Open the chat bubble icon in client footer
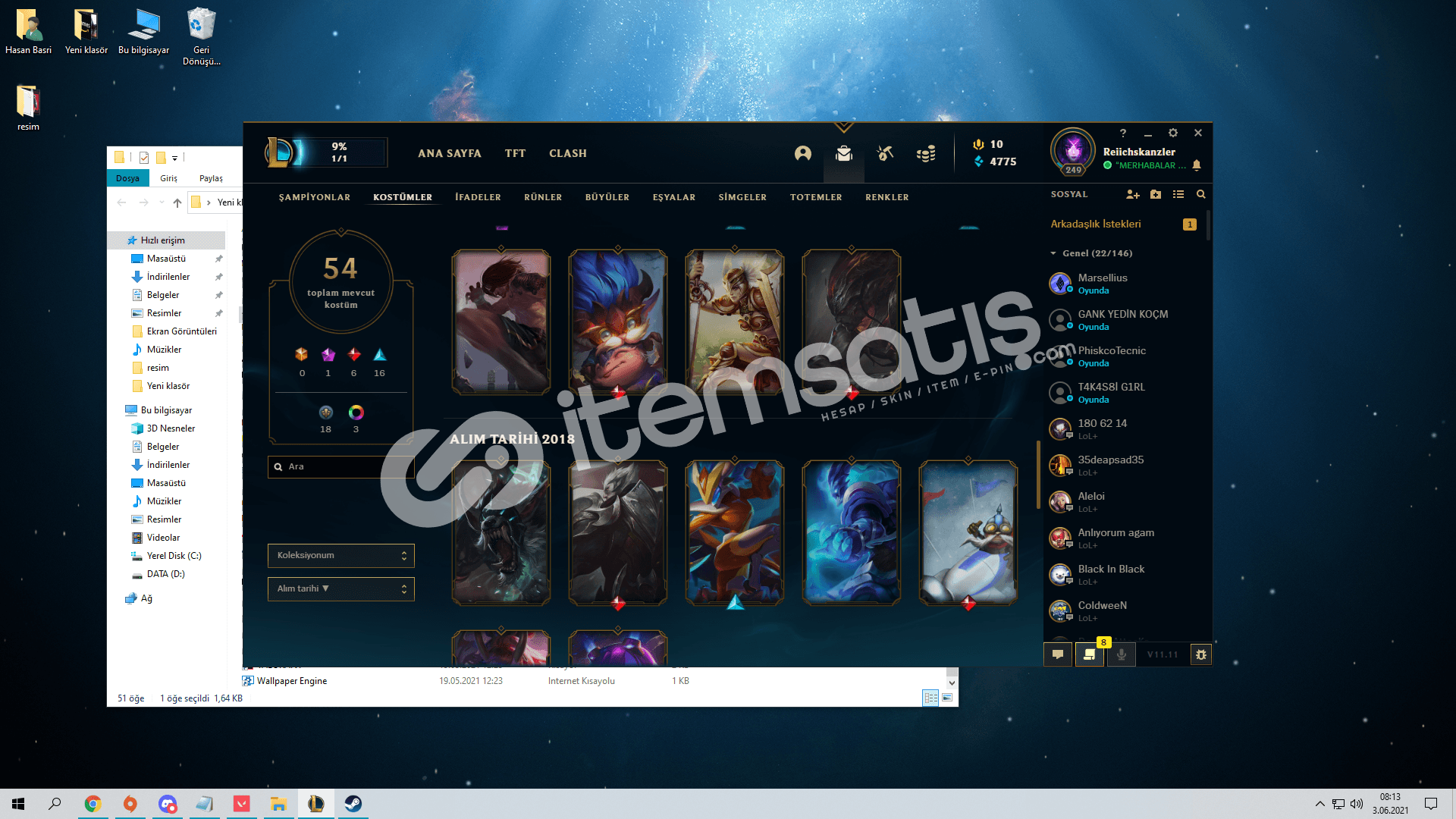The width and height of the screenshot is (1456, 819). pos(1058,654)
